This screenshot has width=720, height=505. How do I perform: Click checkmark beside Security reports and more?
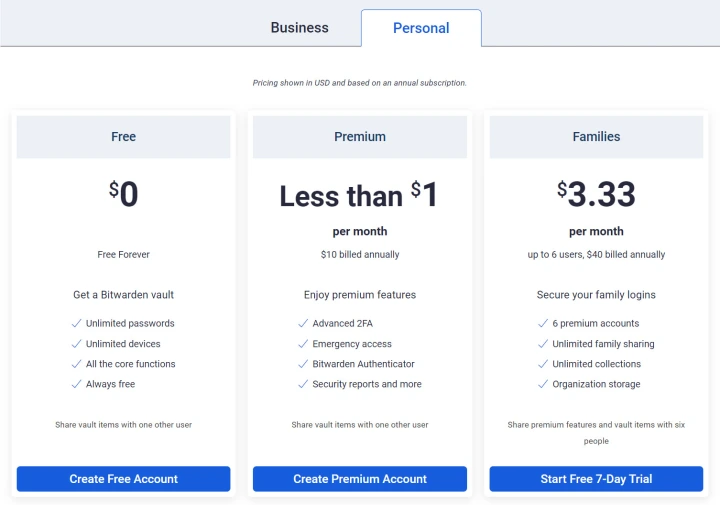coord(303,384)
